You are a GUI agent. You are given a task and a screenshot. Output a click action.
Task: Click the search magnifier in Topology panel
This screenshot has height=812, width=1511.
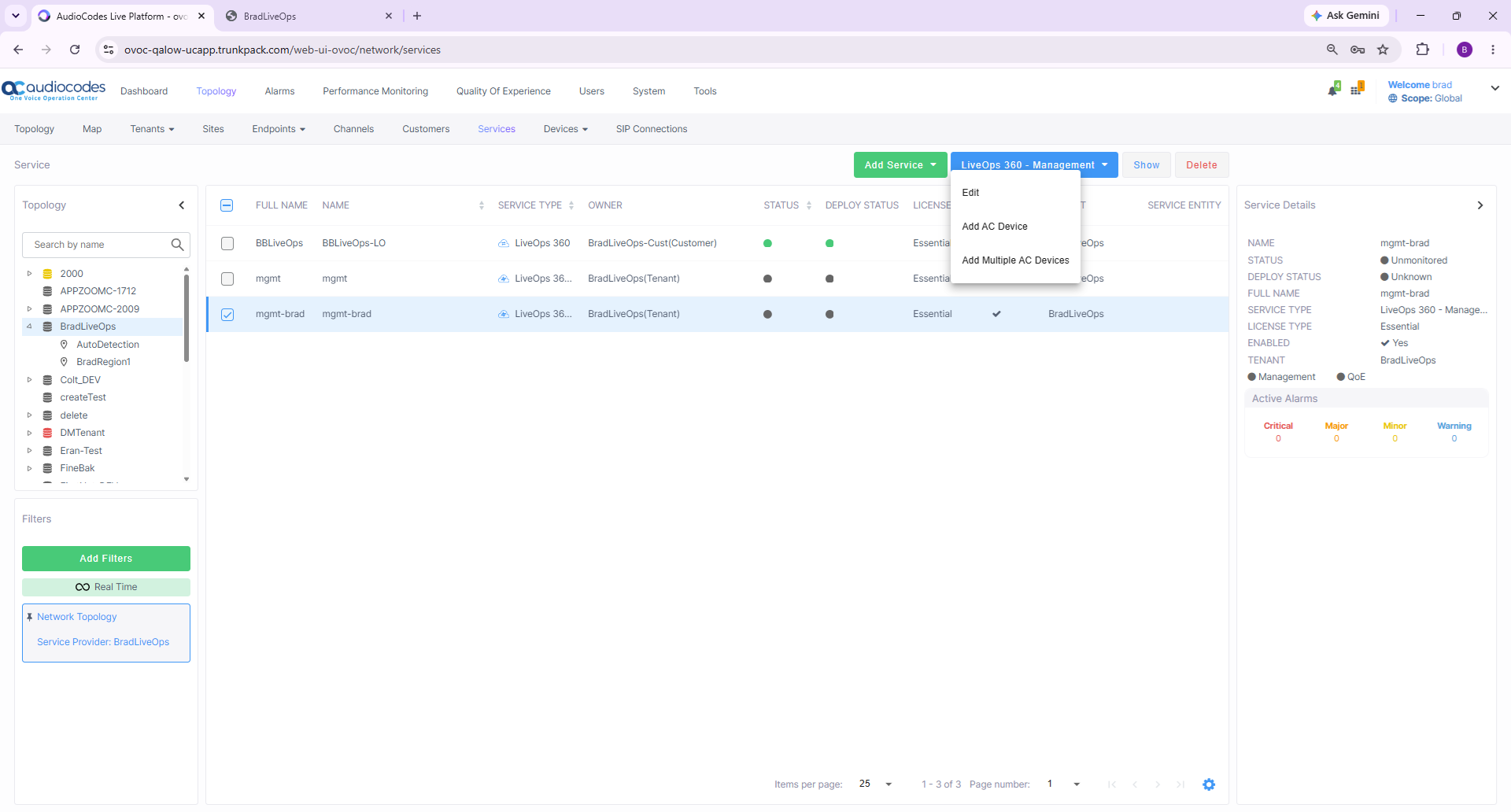(177, 245)
